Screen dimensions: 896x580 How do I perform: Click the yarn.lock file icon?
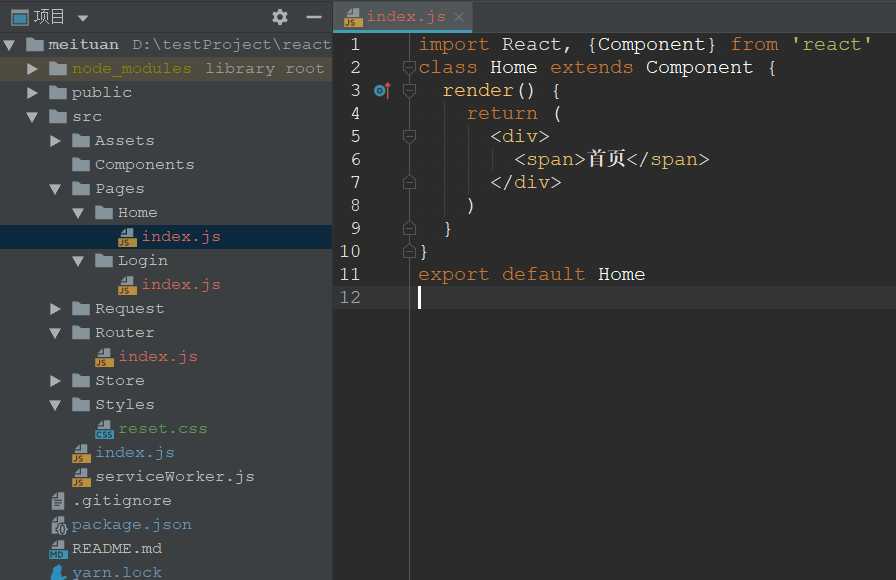pyautogui.click(x=58, y=573)
